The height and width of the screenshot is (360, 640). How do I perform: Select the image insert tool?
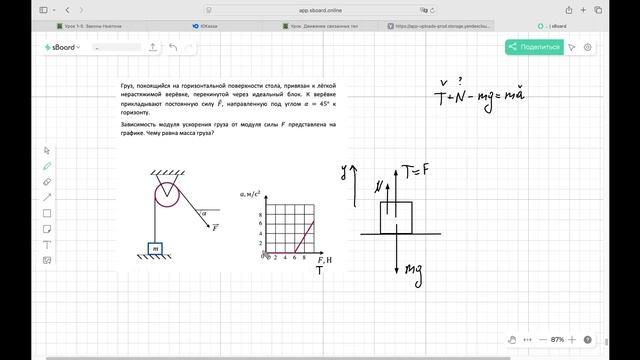click(47, 260)
